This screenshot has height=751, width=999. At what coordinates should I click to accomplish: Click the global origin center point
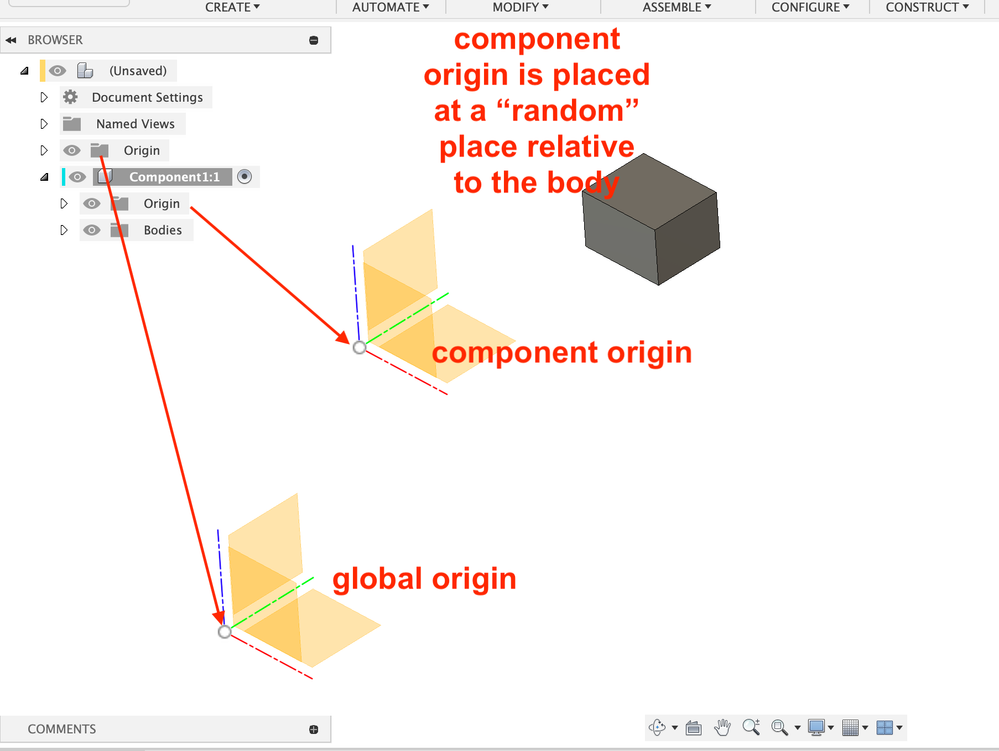tap(224, 632)
